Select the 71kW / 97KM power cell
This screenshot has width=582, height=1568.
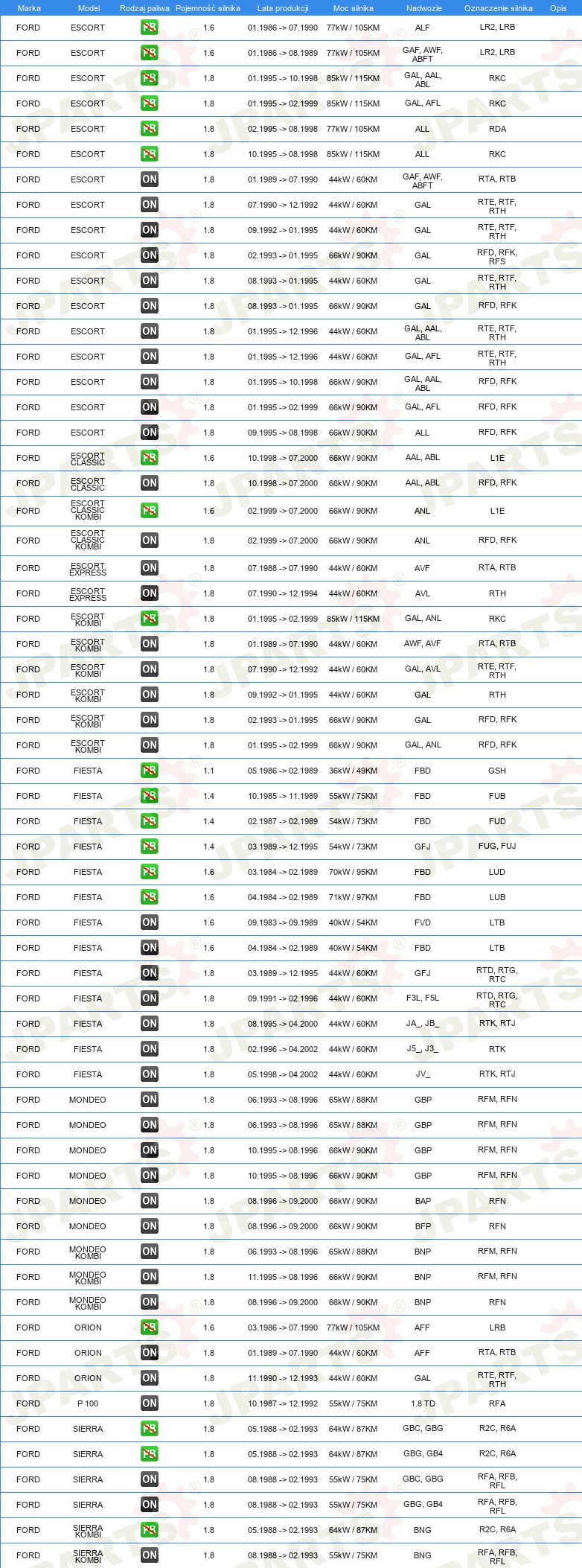point(353,897)
